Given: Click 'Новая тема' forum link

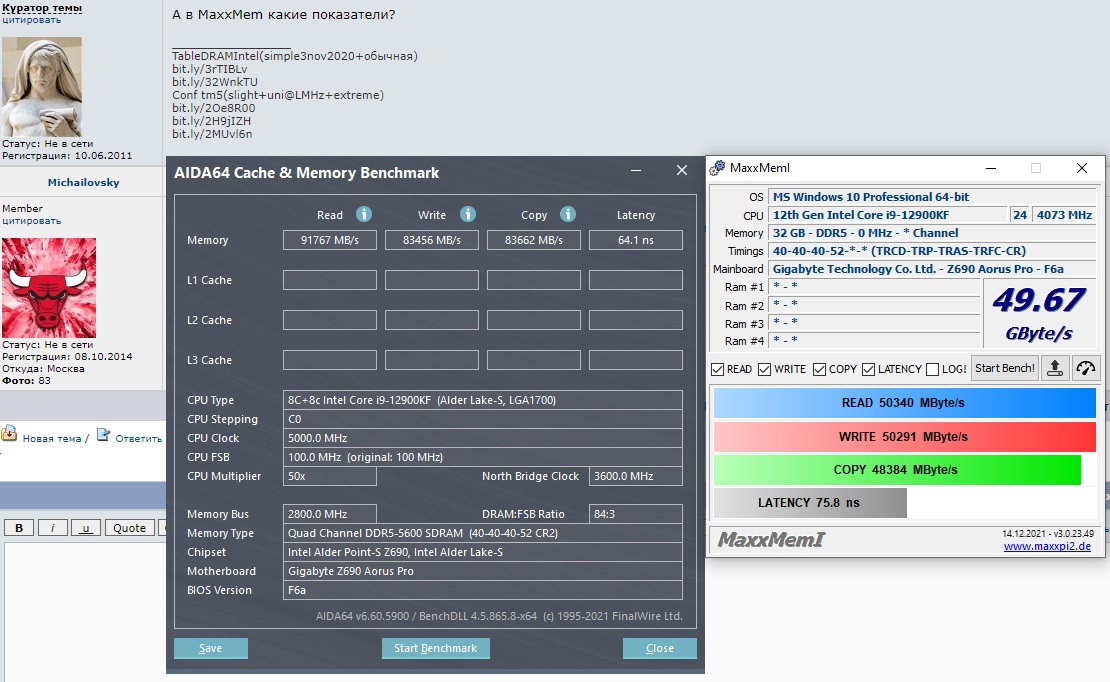Looking at the screenshot, I should click(x=52, y=438).
